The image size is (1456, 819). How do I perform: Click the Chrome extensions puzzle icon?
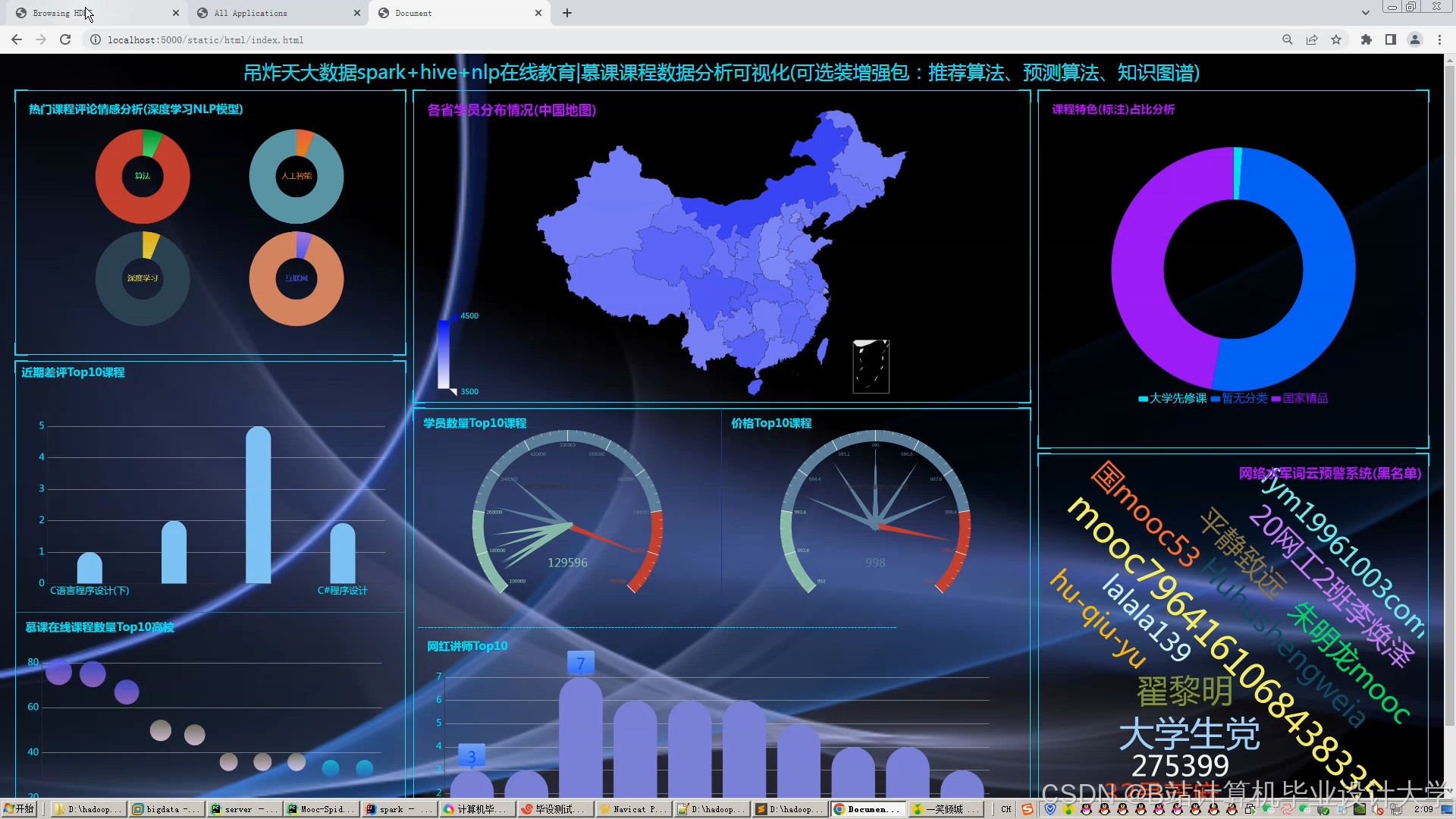[x=1366, y=39]
